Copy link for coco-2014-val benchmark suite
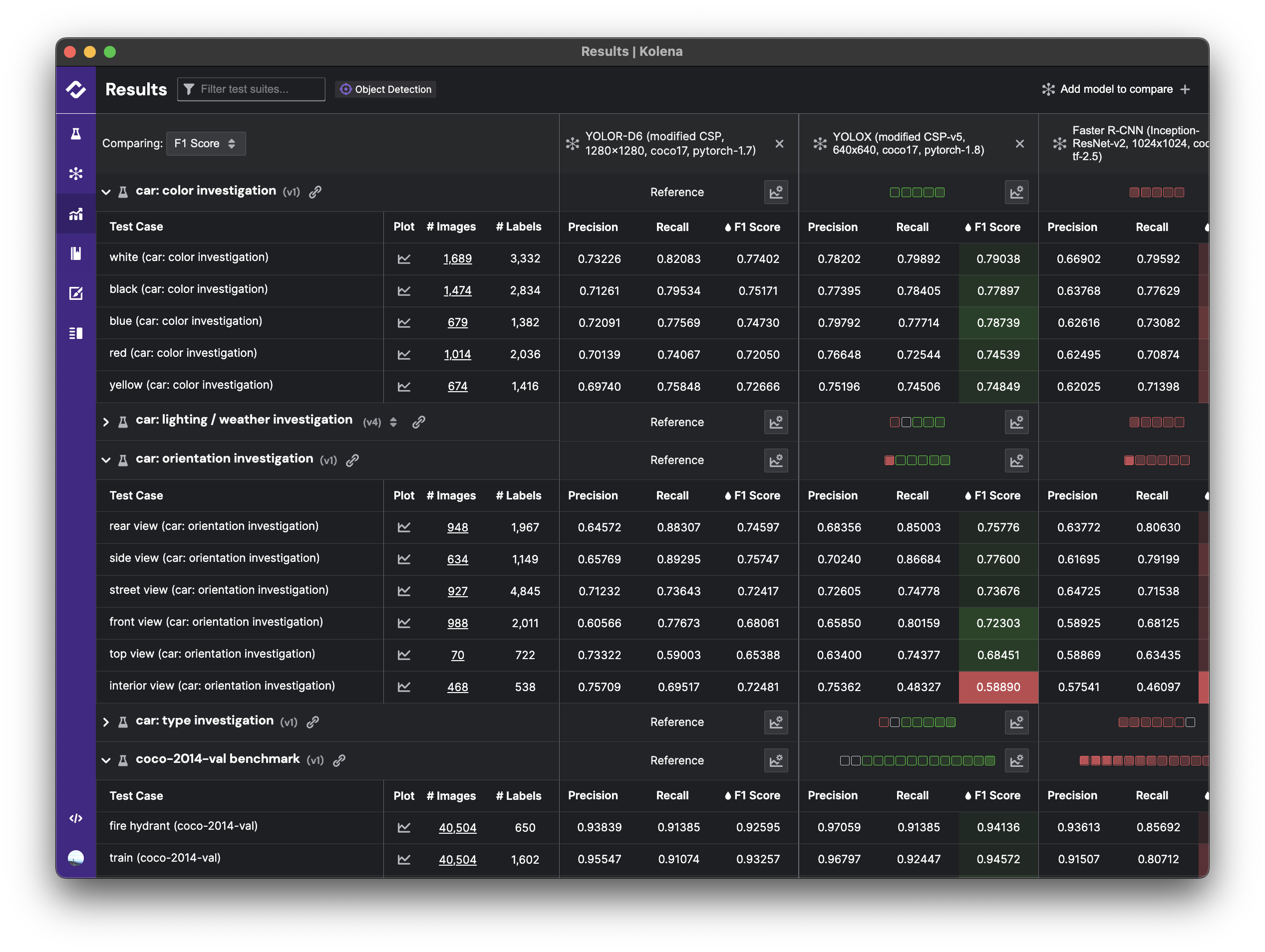 tap(339, 760)
